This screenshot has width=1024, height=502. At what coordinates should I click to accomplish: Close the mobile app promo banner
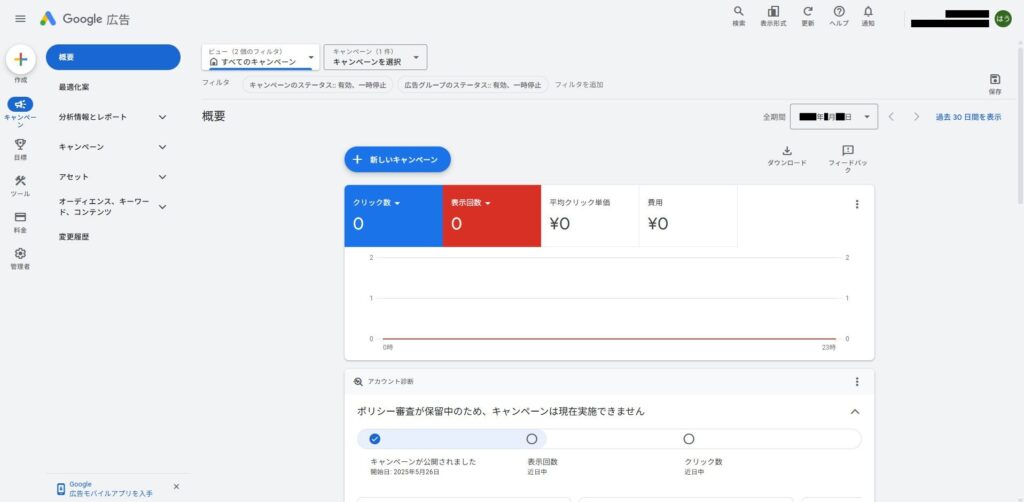click(x=176, y=487)
